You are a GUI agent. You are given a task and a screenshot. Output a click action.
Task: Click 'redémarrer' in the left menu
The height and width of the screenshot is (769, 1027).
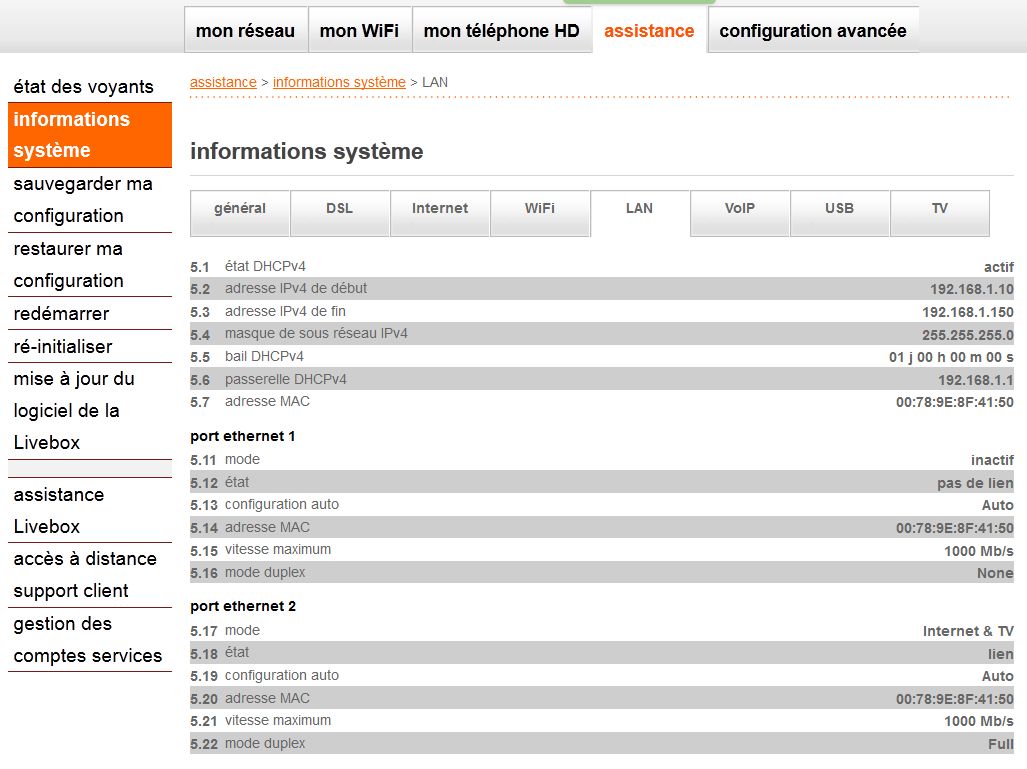(x=61, y=314)
